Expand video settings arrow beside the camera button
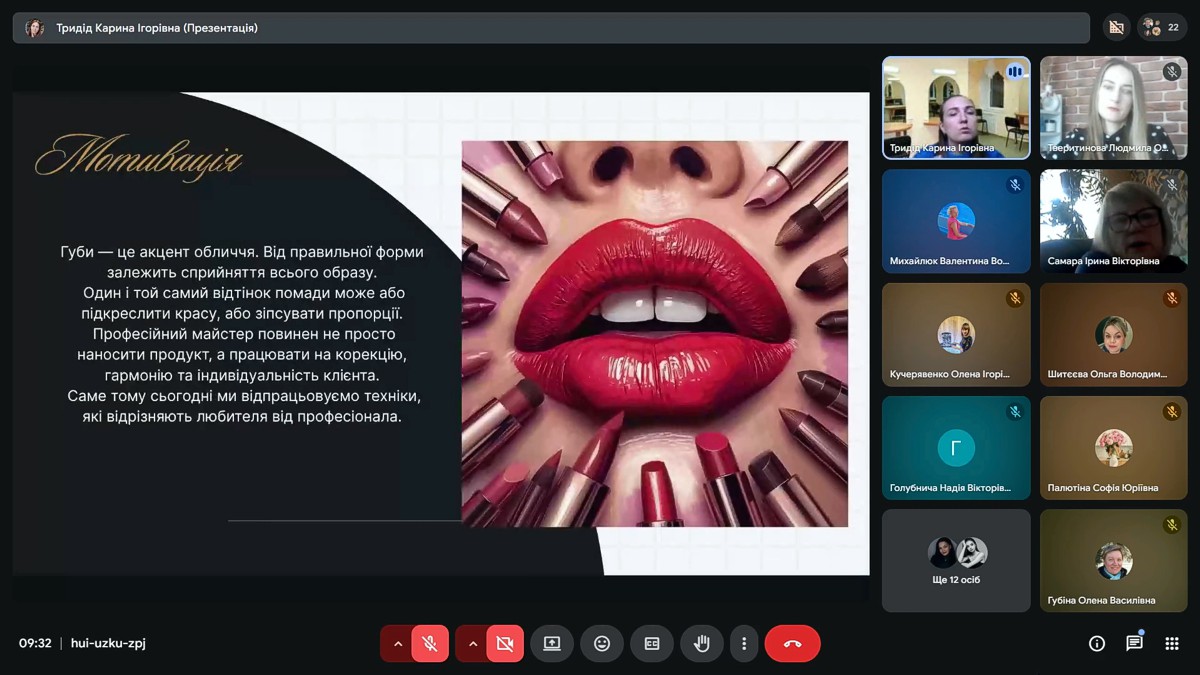1200x675 pixels. click(x=473, y=644)
